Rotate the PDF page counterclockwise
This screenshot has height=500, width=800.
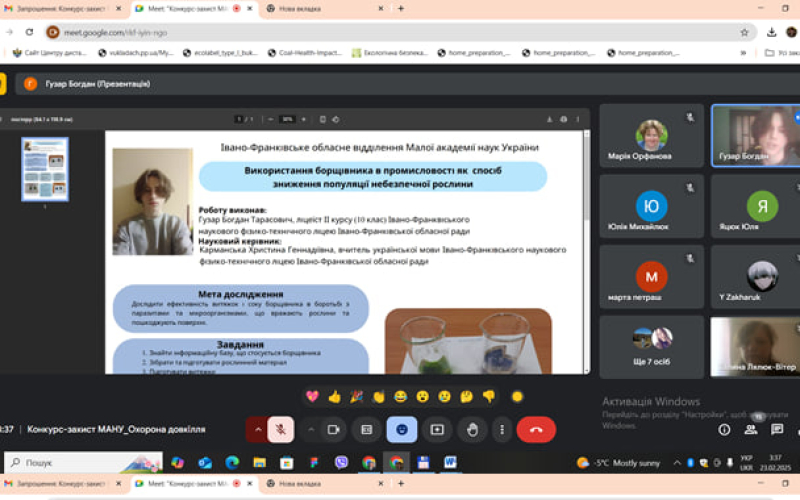[x=336, y=119]
